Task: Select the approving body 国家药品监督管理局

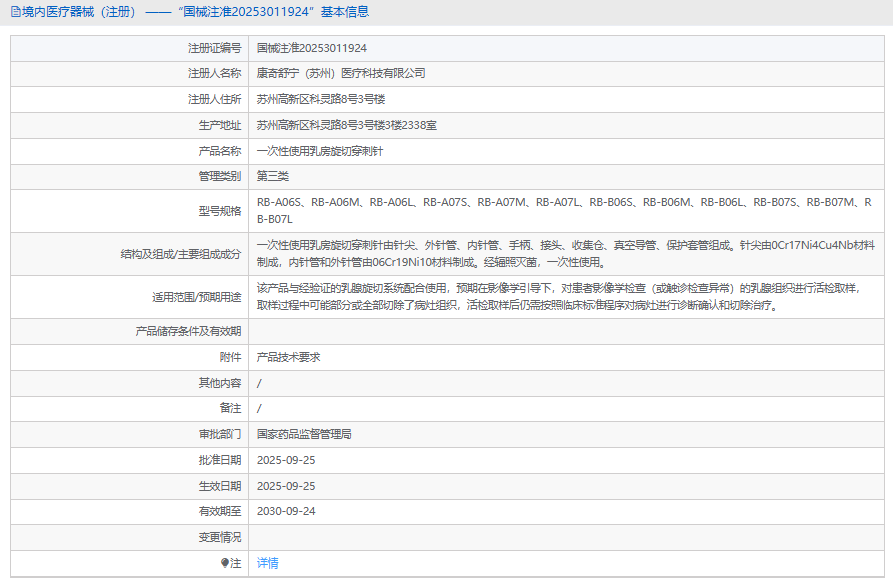Action: [x=304, y=435]
